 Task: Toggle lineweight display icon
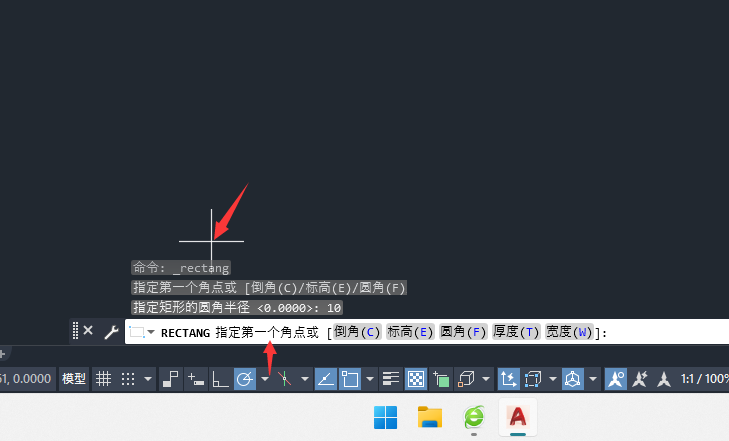pos(391,379)
